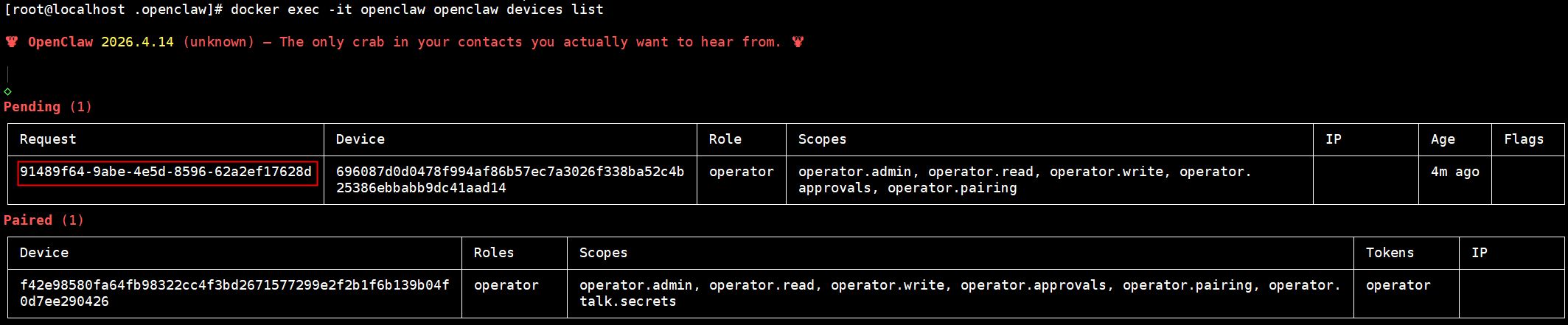Click the Tokens column header
1568x325 pixels.
point(1390,253)
